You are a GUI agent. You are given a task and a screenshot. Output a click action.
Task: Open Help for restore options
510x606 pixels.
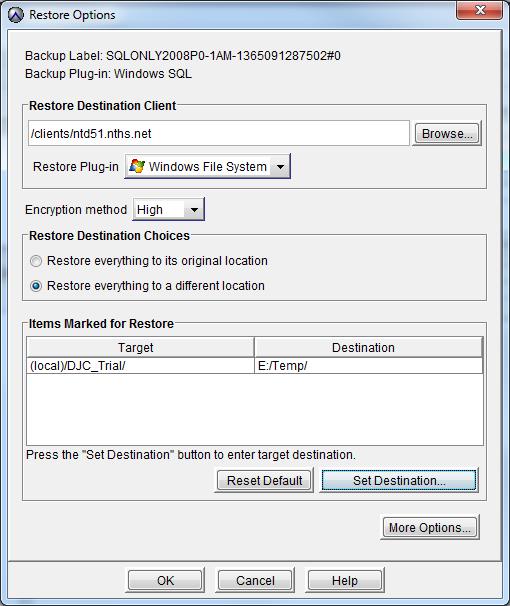coord(345,580)
